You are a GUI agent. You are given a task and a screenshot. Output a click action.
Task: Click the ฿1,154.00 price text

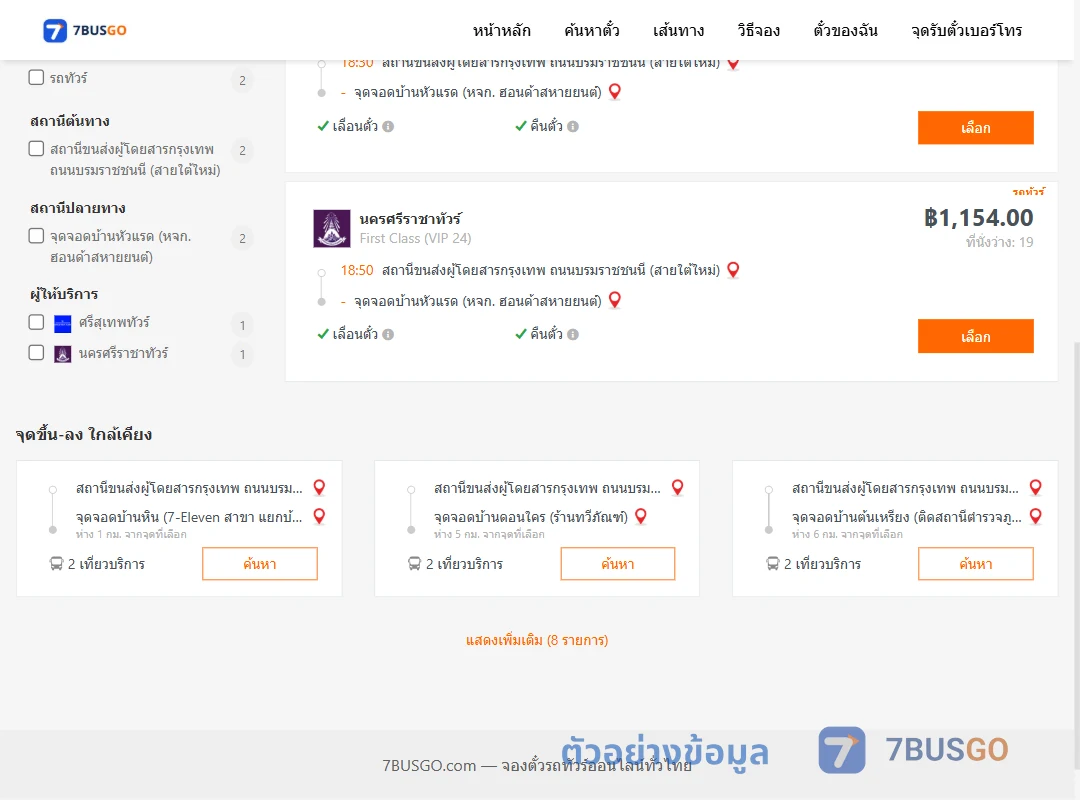click(978, 218)
